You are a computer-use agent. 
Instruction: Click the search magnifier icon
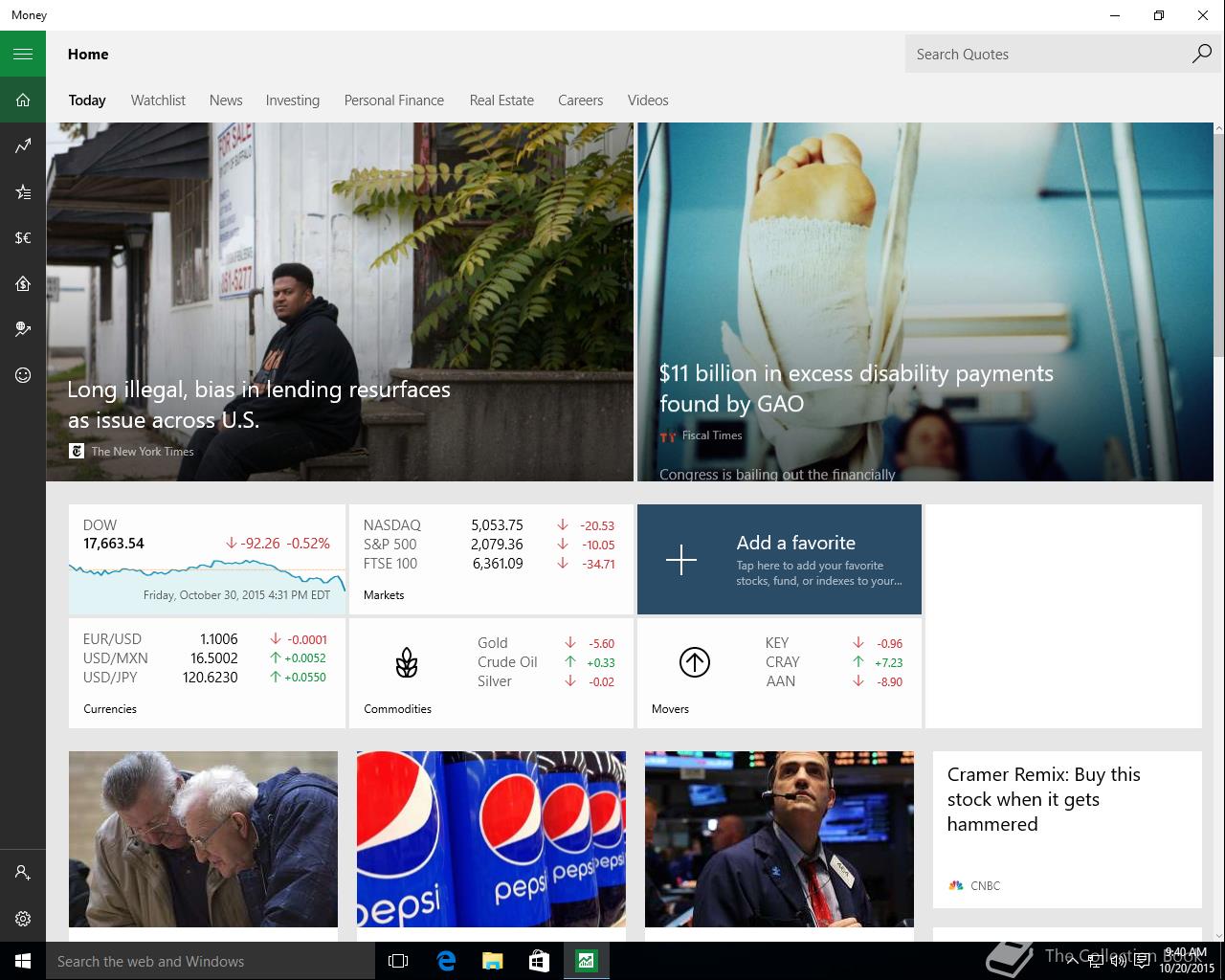pyautogui.click(x=1202, y=54)
